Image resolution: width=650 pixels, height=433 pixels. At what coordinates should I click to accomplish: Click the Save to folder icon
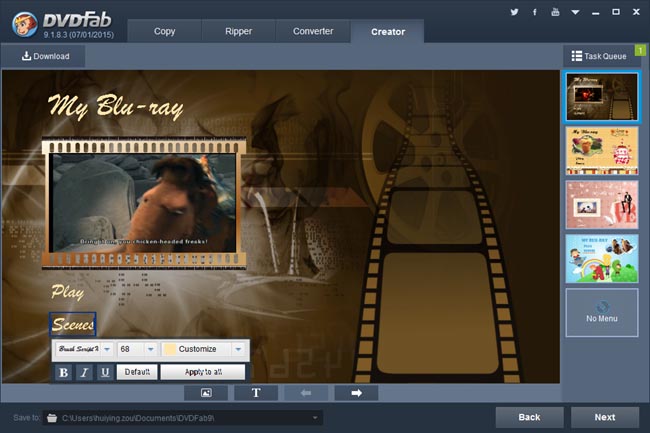click(52, 418)
